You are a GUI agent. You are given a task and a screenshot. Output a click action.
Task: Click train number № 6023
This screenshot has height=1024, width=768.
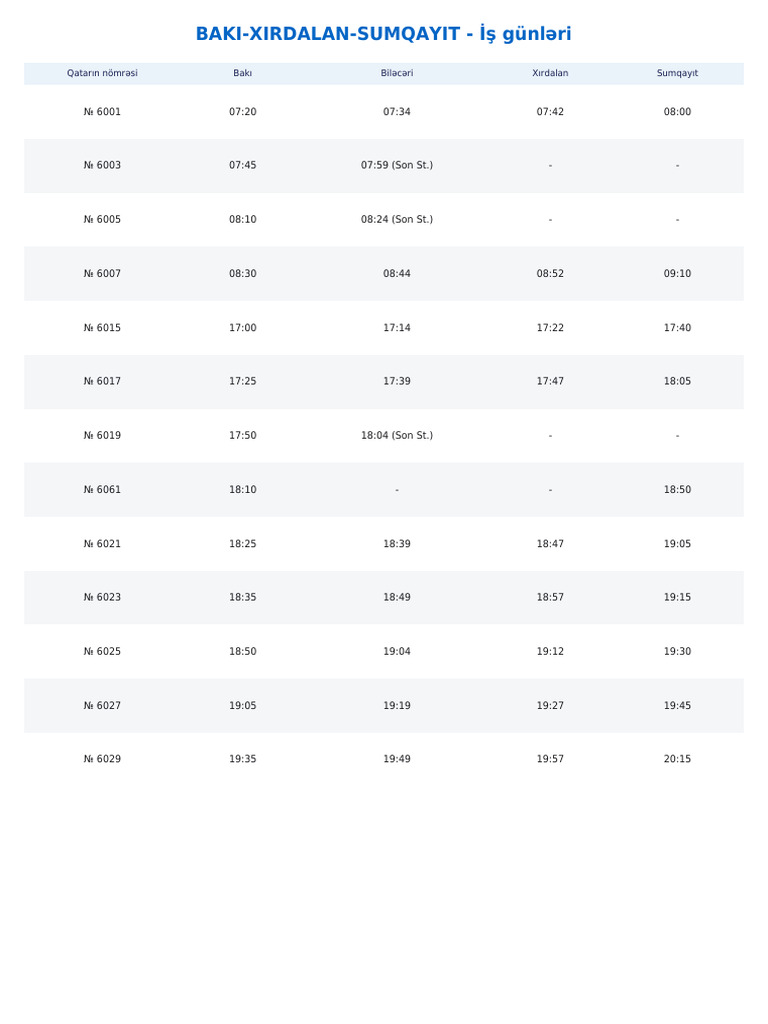[x=102, y=597]
